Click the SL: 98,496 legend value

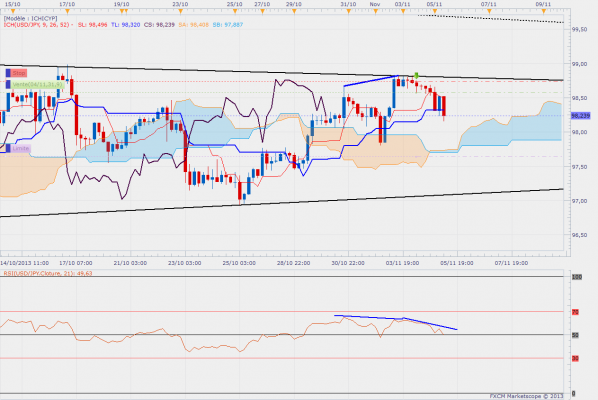(92, 25)
